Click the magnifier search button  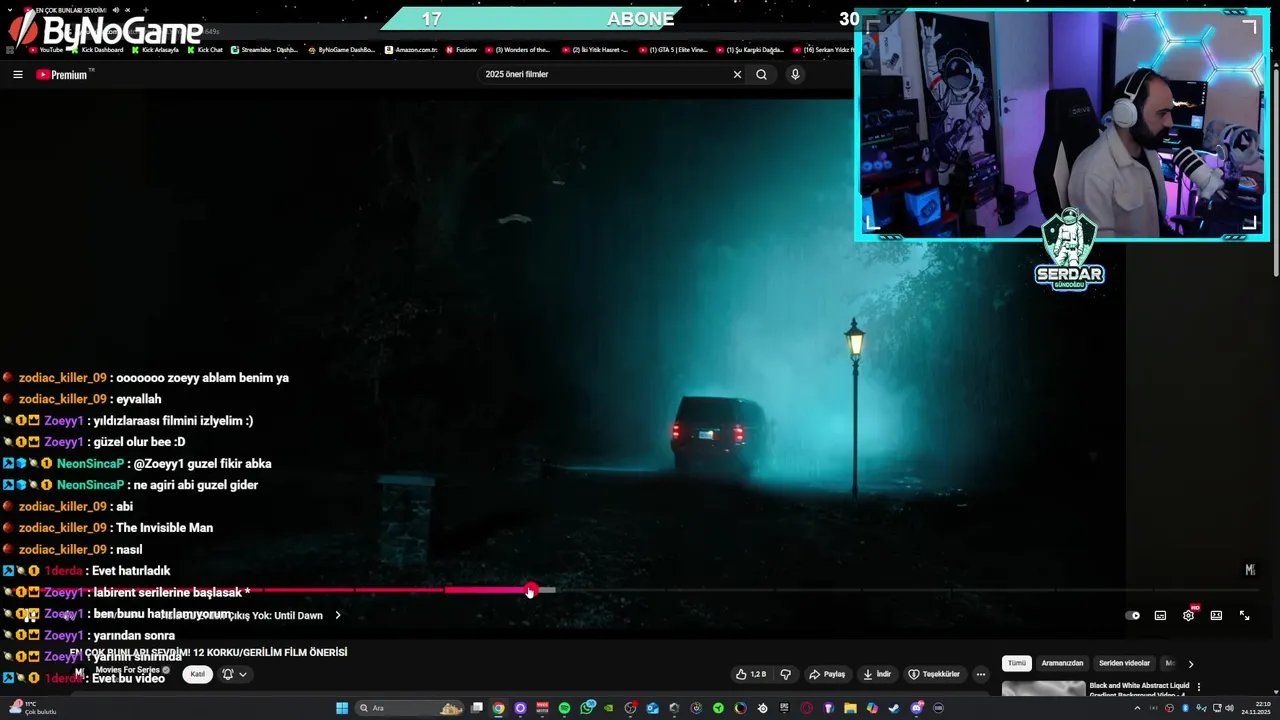[761, 74]
